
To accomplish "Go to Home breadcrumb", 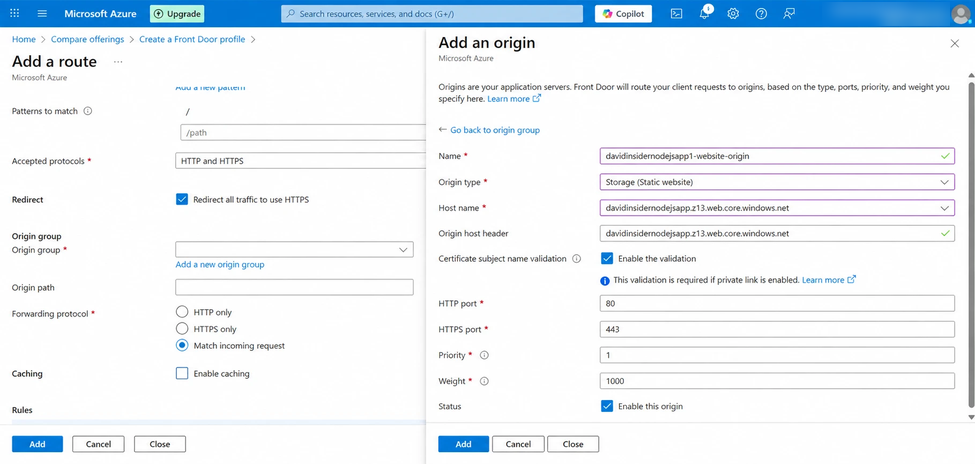I will [24, 39].
